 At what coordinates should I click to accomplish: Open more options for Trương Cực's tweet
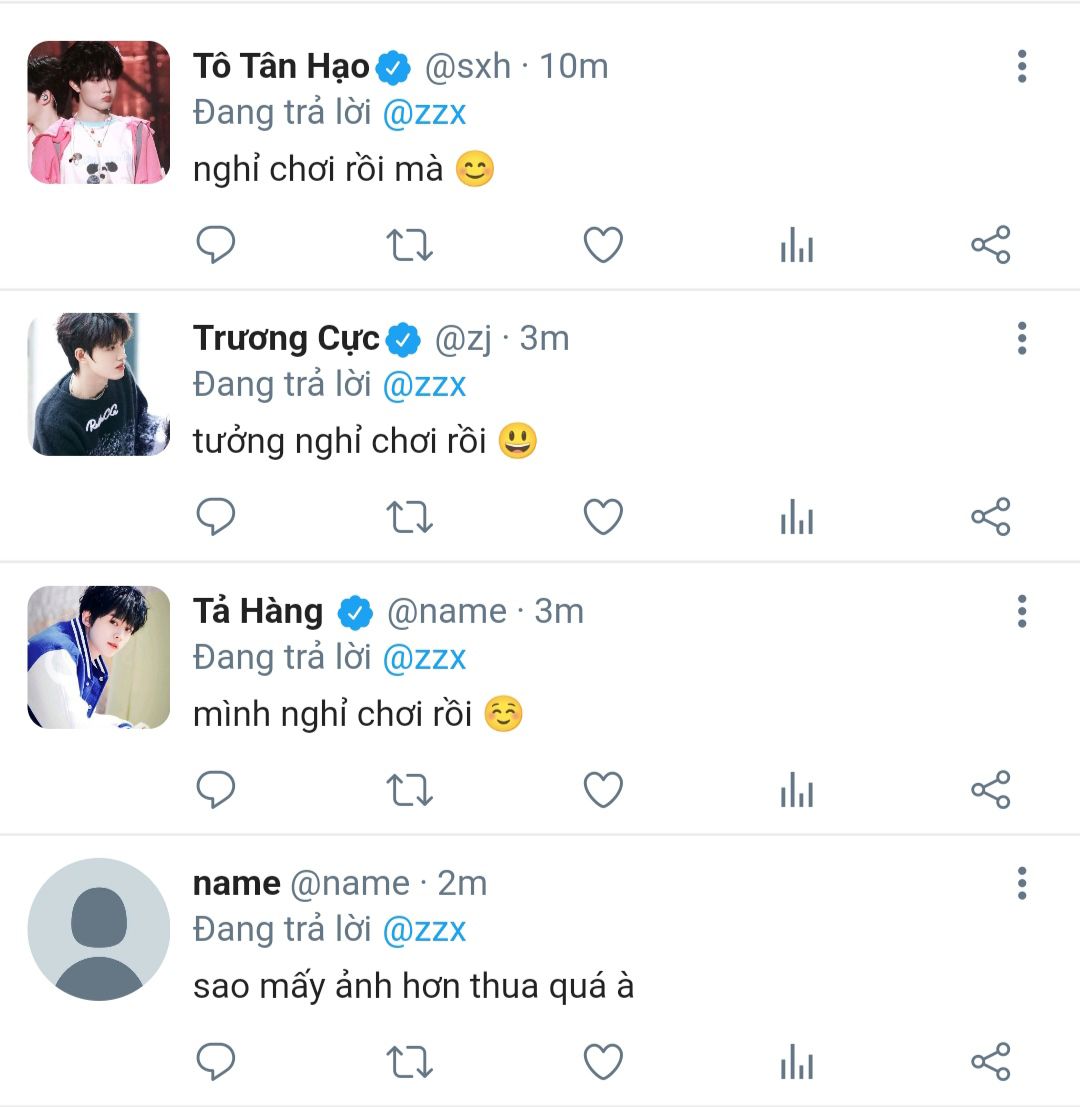pyautogui.click(x=1021, y=339)
